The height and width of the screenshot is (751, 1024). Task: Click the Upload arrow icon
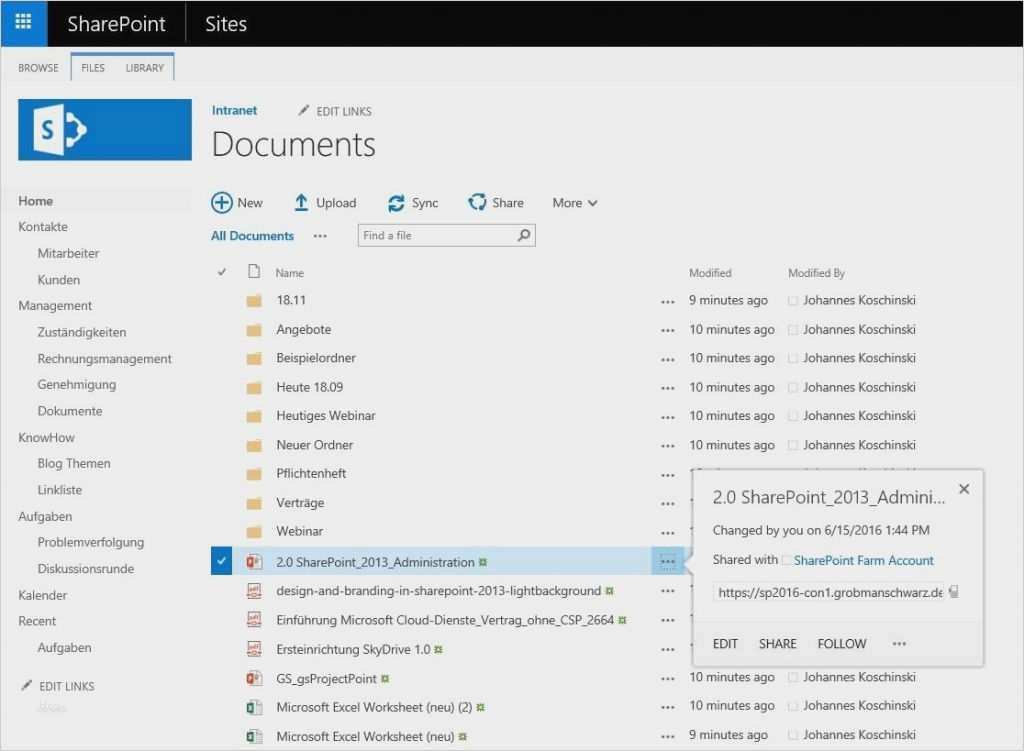[x=301, y=202]
